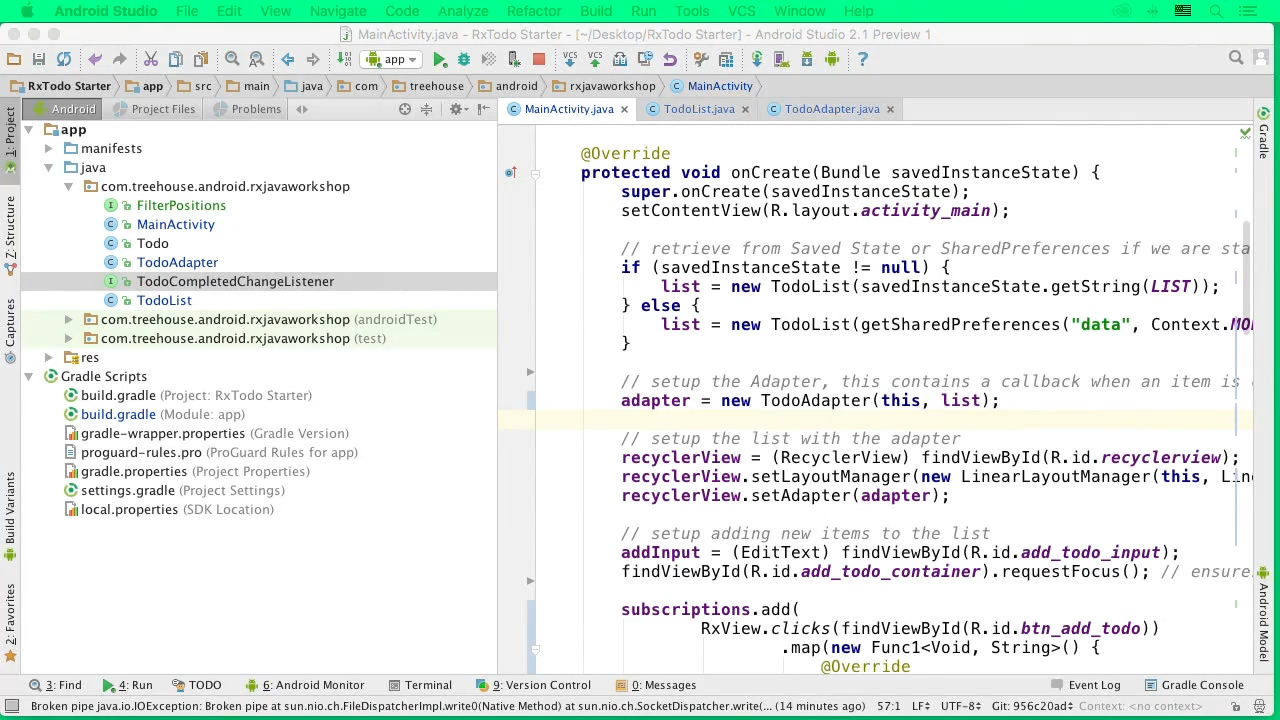
Task: Click the VCS commit up-arrow icon
Action: click(595, 59)
